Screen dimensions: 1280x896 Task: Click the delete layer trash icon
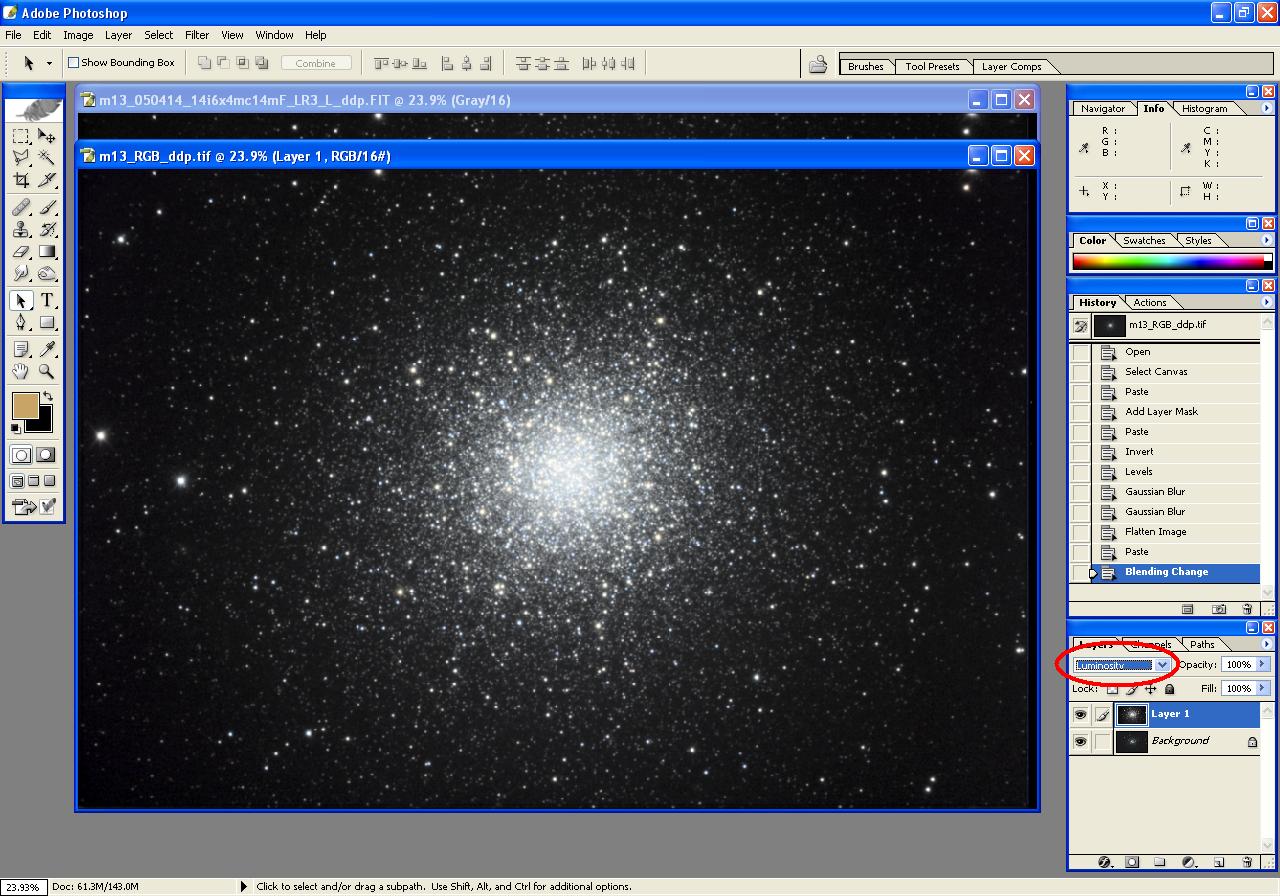(x=1247, y=862)
